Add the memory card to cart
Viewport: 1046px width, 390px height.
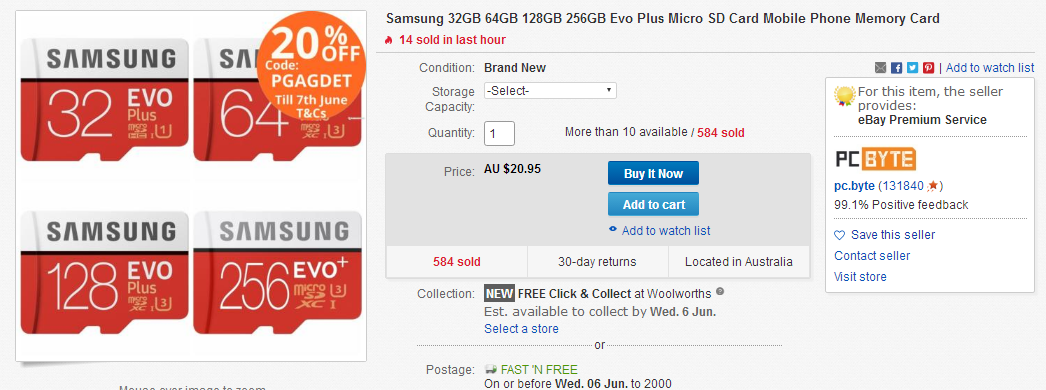(x=653, y=205)
